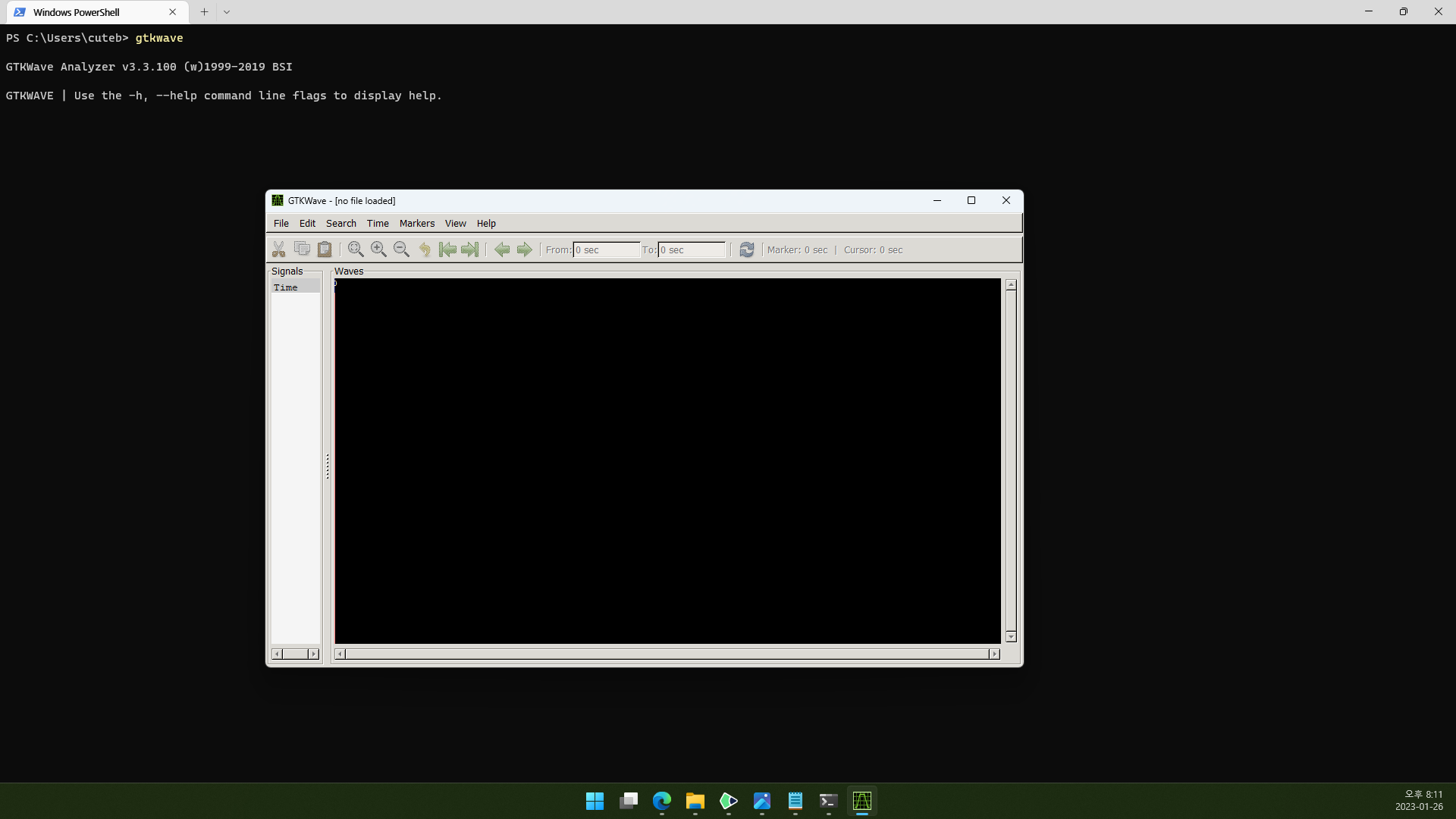Click the Reload waveform icon
Screen dimensions: 1456x819
coord(747,249)
